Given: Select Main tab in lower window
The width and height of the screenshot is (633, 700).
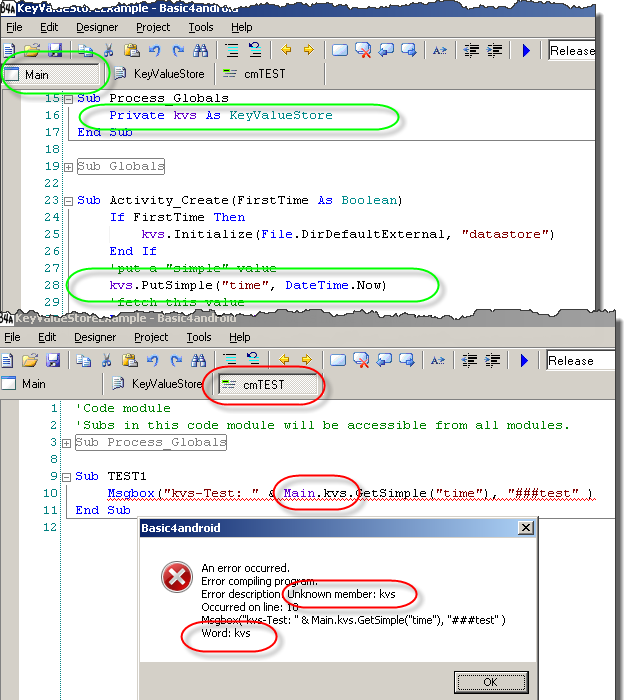Looking at the screenshot, I should pyautogui.click(x=49, y=383).
